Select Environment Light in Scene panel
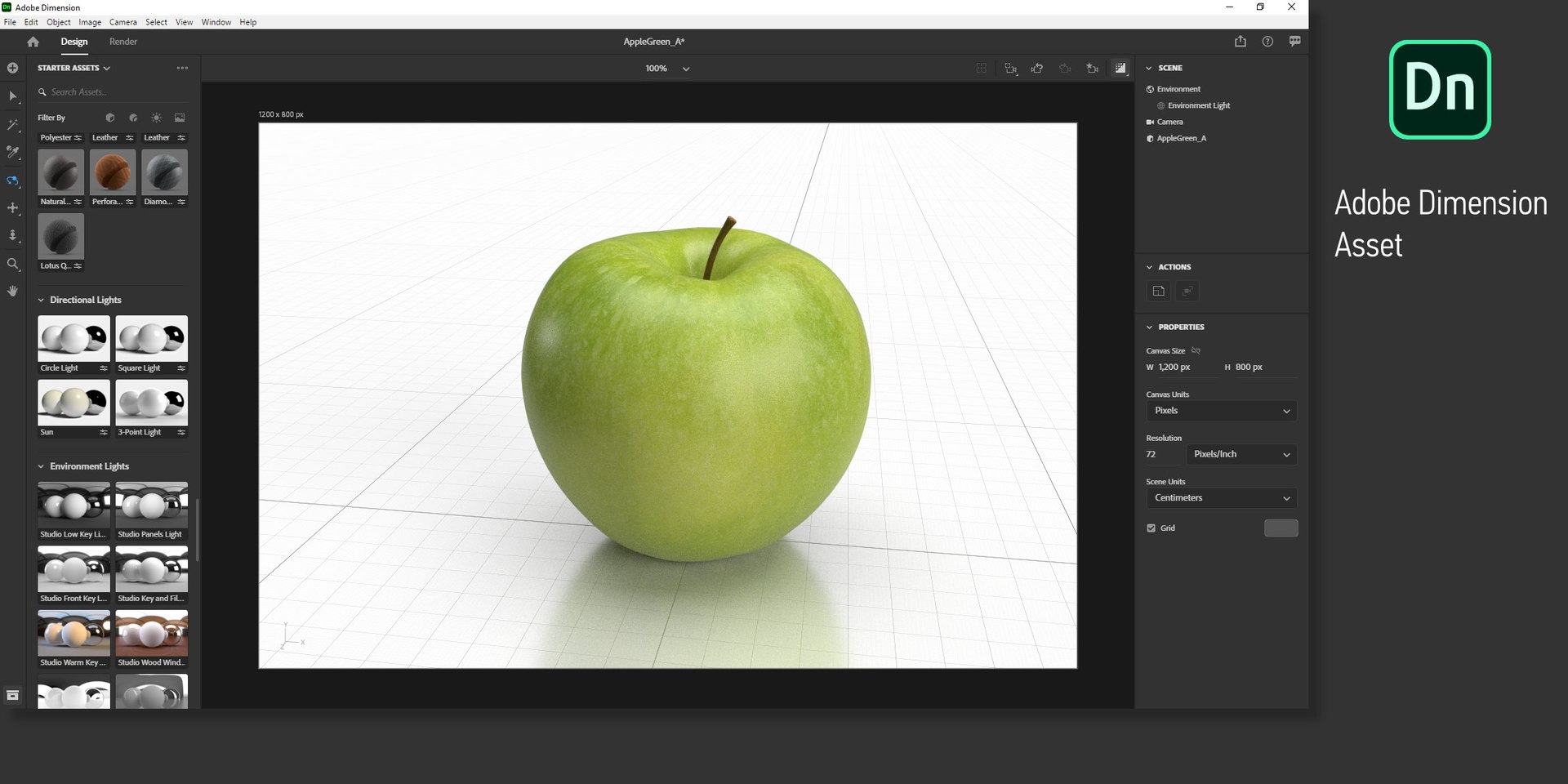1568x784 pixels. pos(1198,105)
